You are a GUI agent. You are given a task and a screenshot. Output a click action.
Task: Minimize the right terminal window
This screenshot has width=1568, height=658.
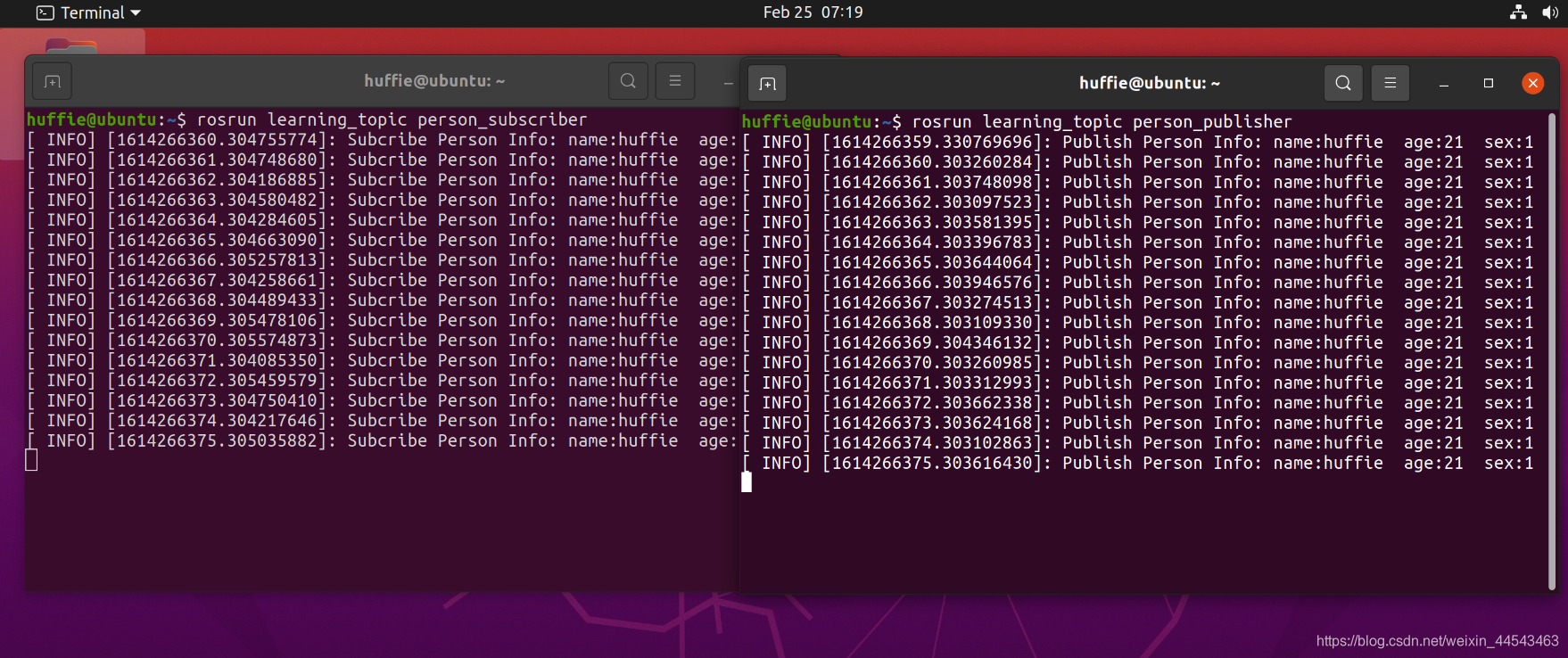coord(1443,84)
